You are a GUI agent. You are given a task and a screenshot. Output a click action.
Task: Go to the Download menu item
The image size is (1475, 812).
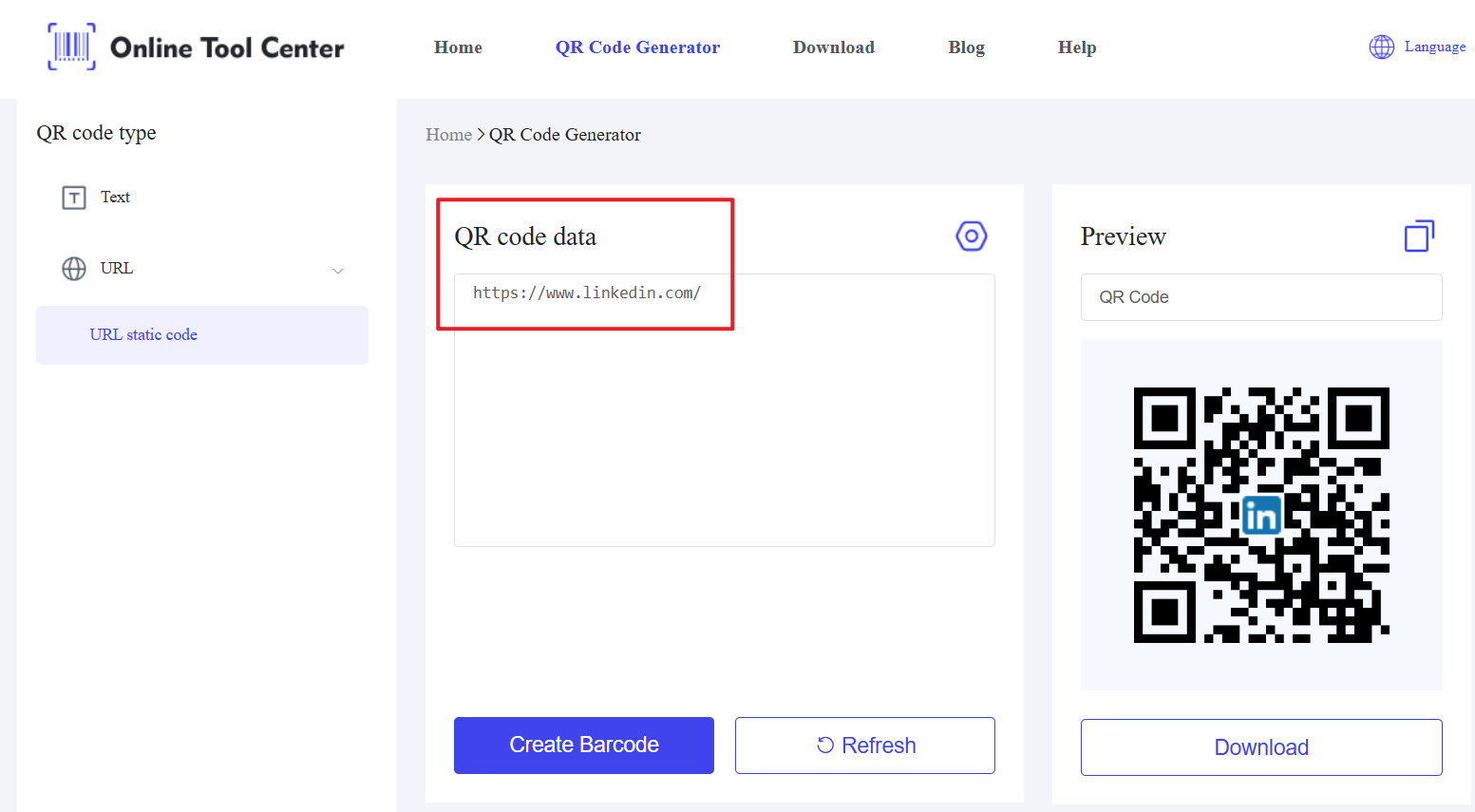point(834,47)
